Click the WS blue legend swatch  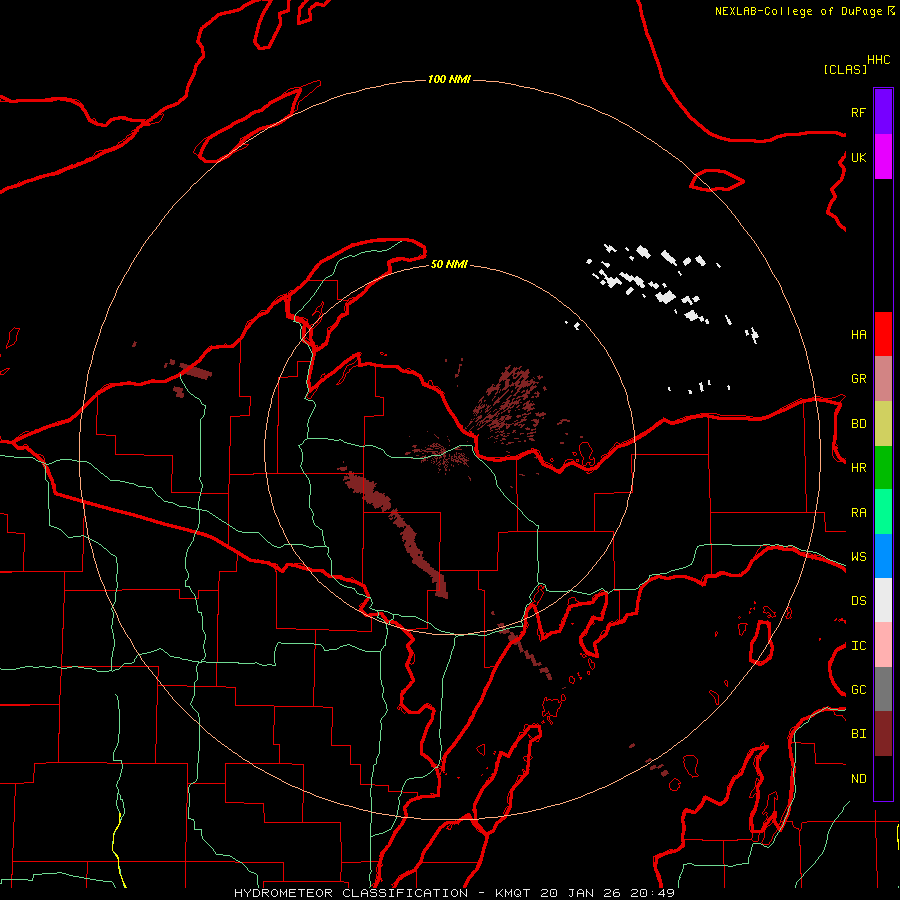coord(883,556)
